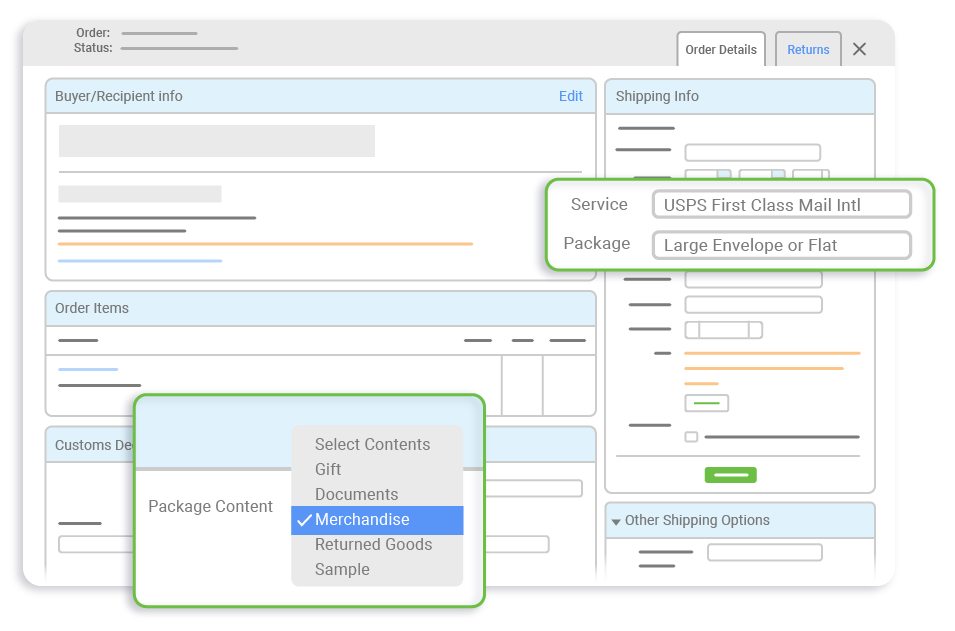Open the Package dropdown showing Large Envelope

click(x=781, y=245)
